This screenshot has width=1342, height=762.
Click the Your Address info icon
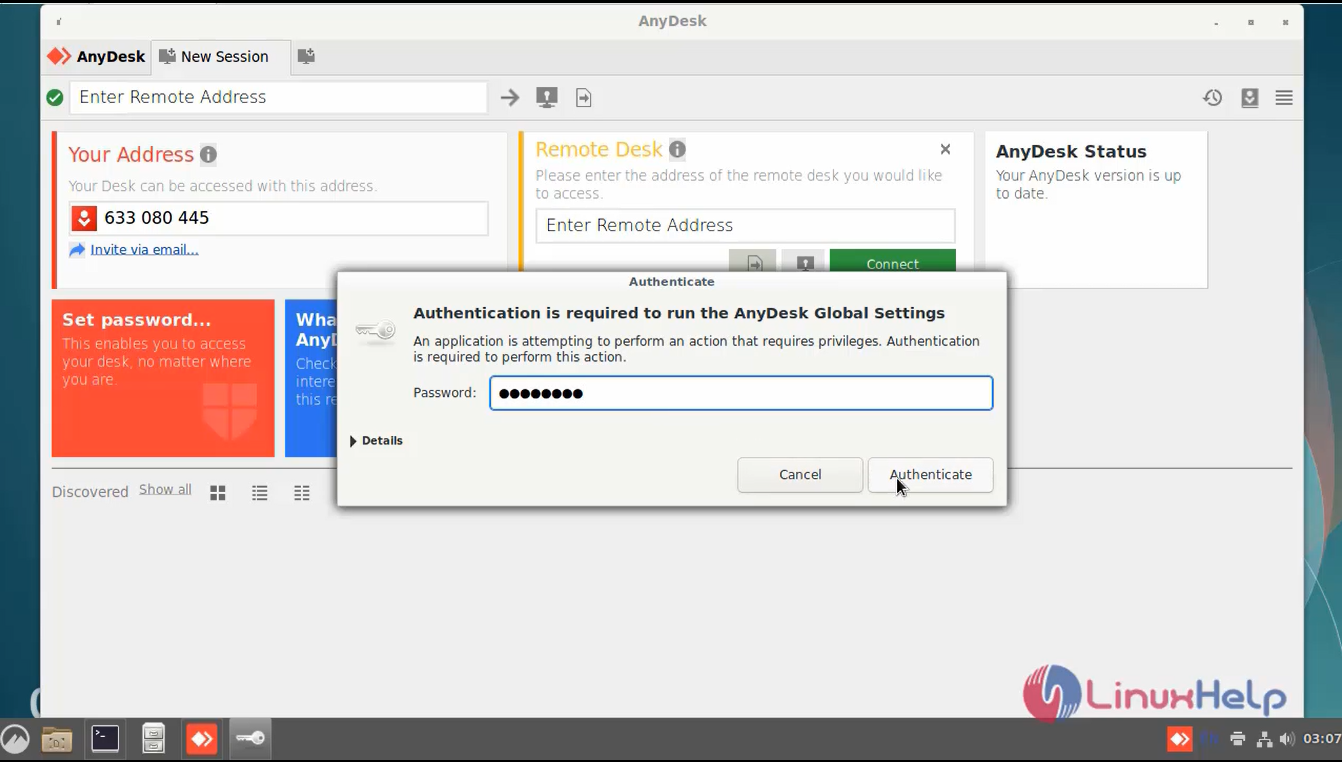point(208,154)
